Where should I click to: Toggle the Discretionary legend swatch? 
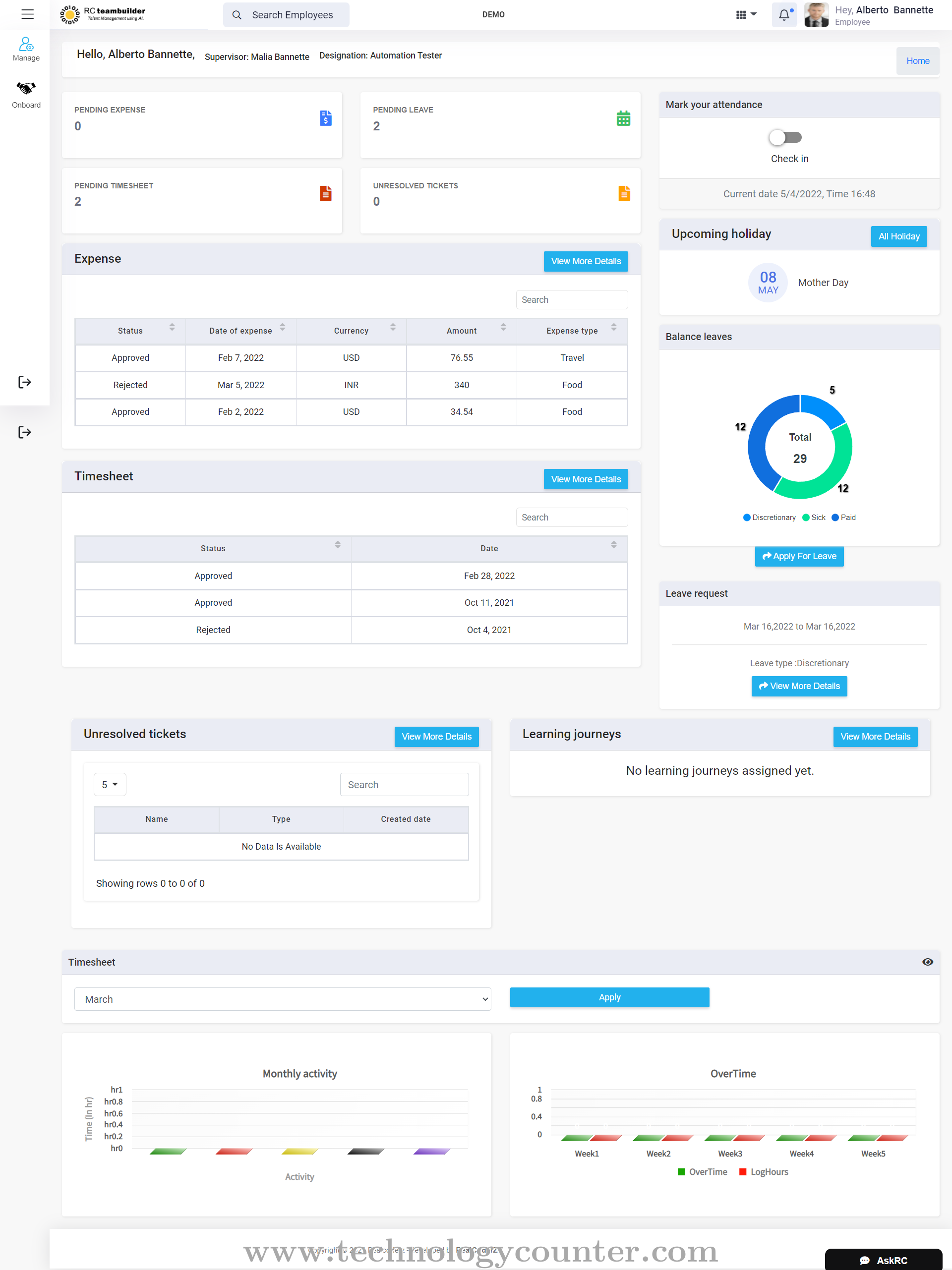pyautogui.click(x=747, y=518)
